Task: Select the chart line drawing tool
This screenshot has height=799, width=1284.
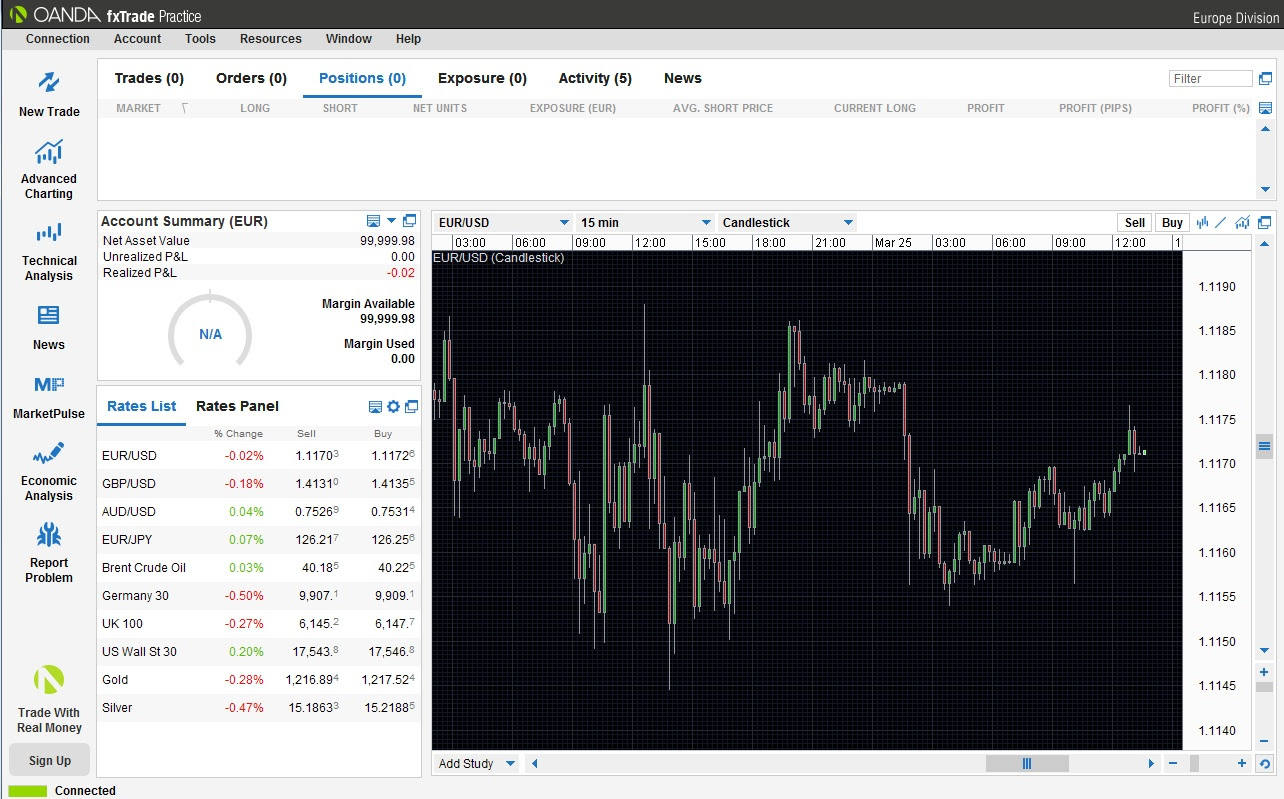Action: pyautogui.click(x=1221, y=223)
